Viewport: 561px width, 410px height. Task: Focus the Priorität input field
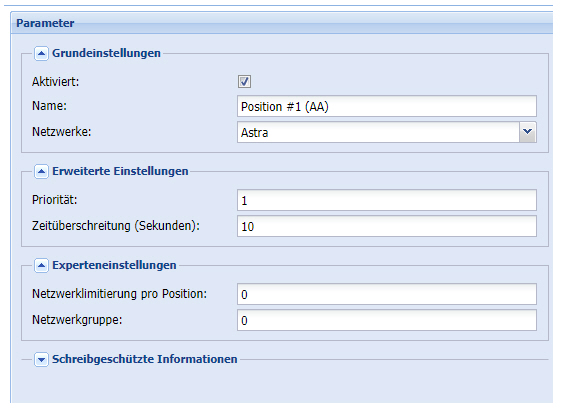coord(387,200)
